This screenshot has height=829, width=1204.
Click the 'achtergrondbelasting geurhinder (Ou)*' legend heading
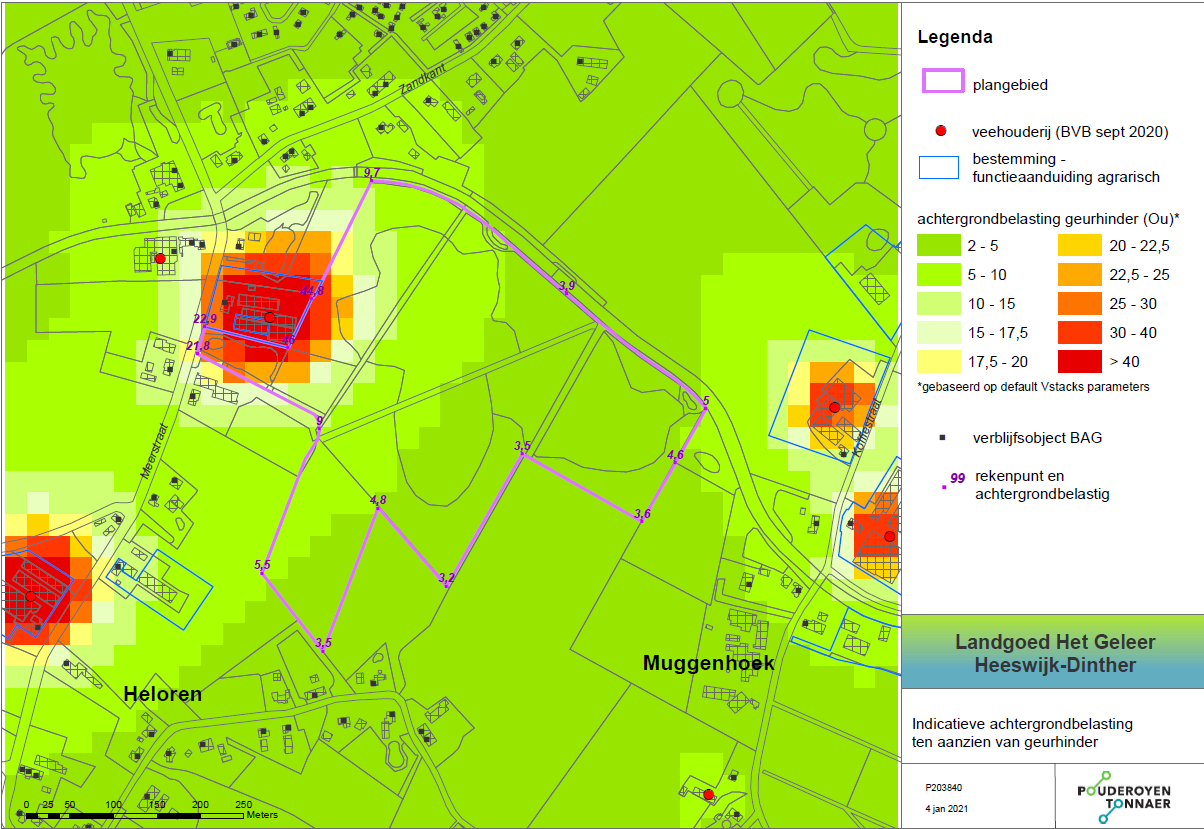(x=1049, y=218)
